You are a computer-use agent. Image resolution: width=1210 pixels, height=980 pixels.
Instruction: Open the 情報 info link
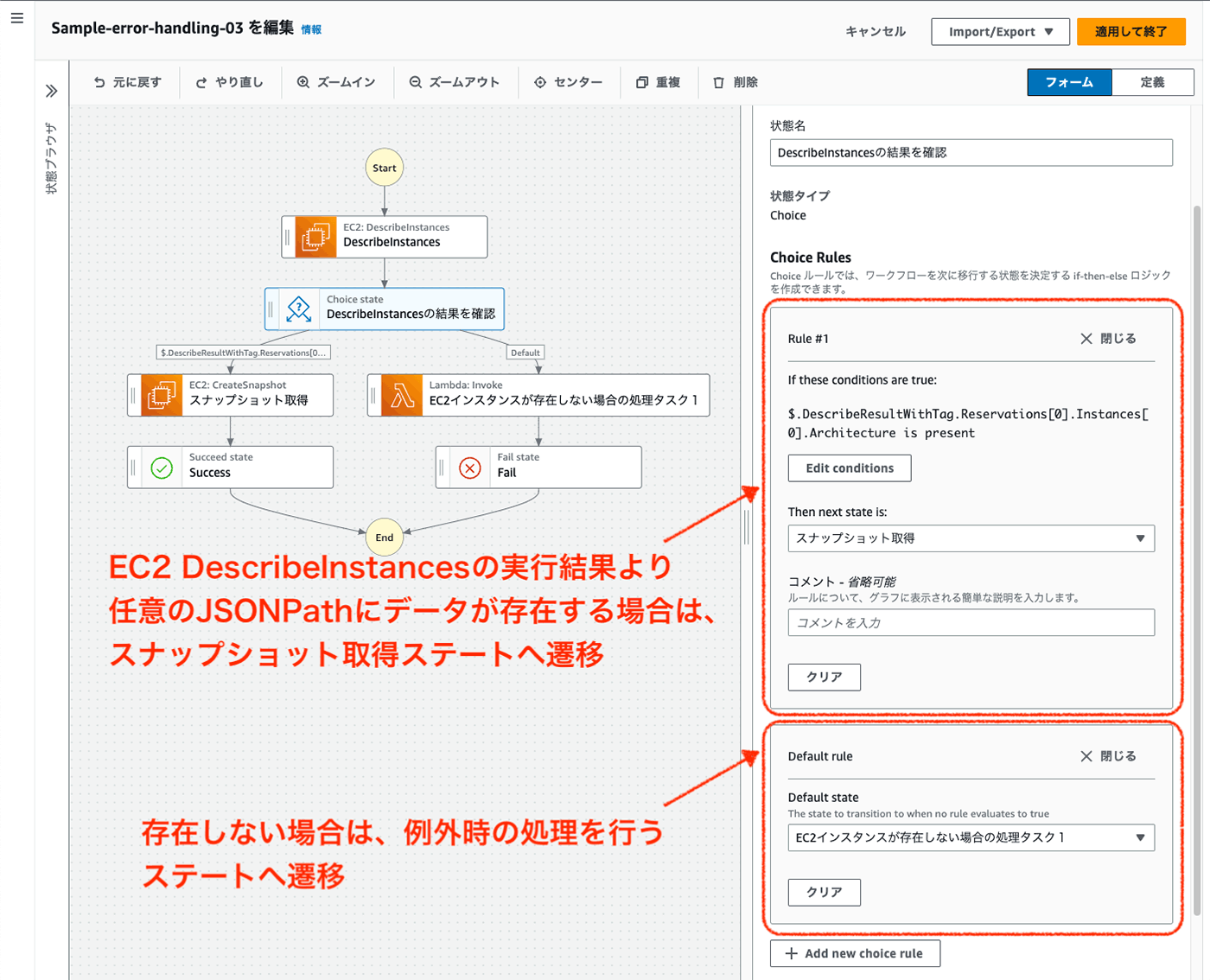pyautogui.click(x=311, y=29)
